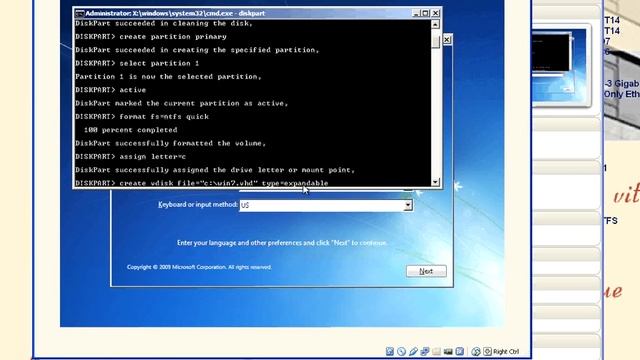The image size is (640, 360).
Task: Close the Install Windows dialog behind cmd
Action: tap(447, 40)
